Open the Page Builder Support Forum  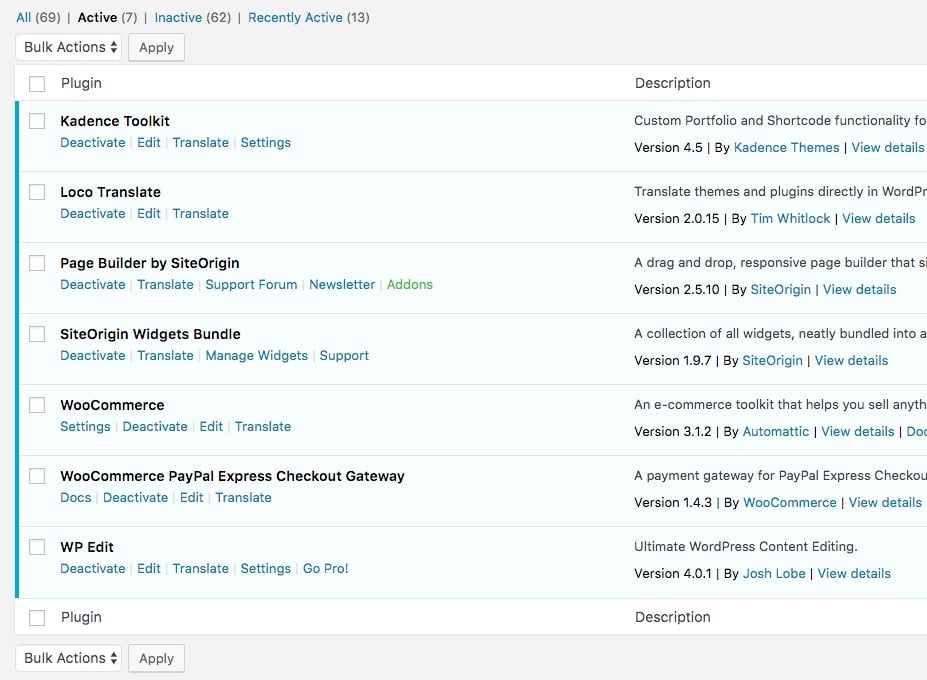[251, 284]
